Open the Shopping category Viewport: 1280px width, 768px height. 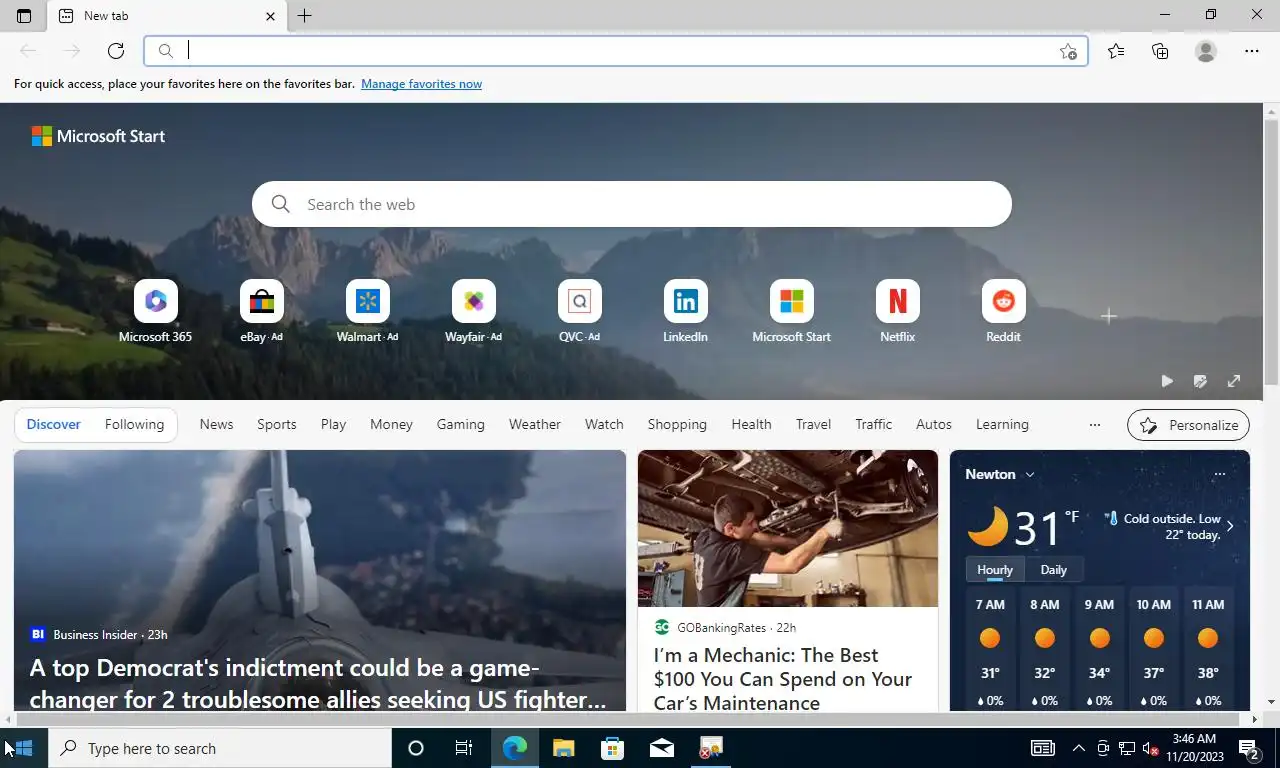point(677,424)
